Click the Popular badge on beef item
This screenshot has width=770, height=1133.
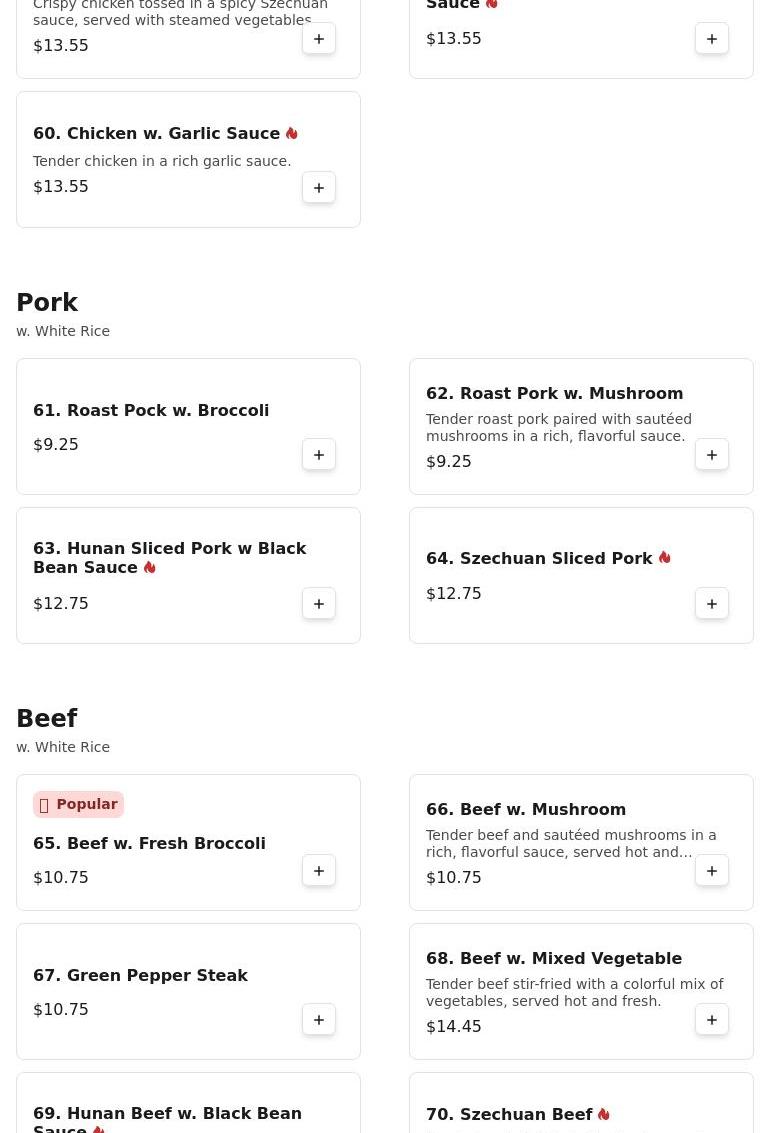click(78, 805)
